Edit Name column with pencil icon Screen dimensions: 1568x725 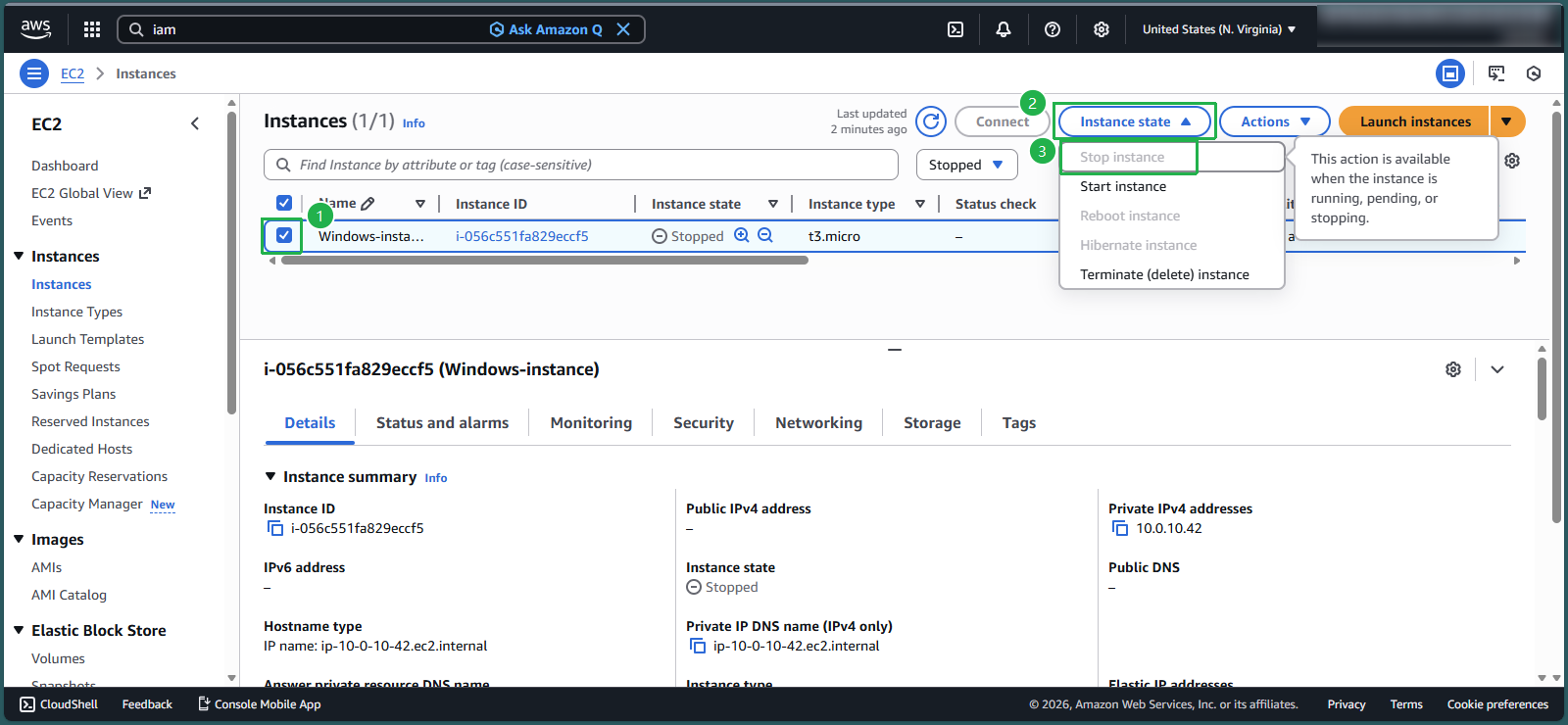(x=367, y=204)
